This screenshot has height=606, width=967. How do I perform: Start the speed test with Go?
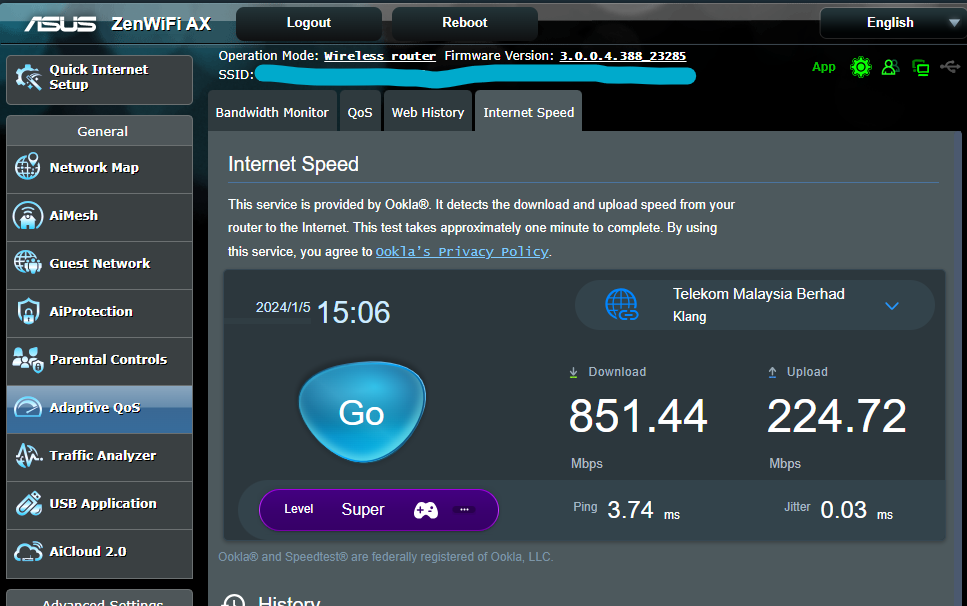(362, 412)
